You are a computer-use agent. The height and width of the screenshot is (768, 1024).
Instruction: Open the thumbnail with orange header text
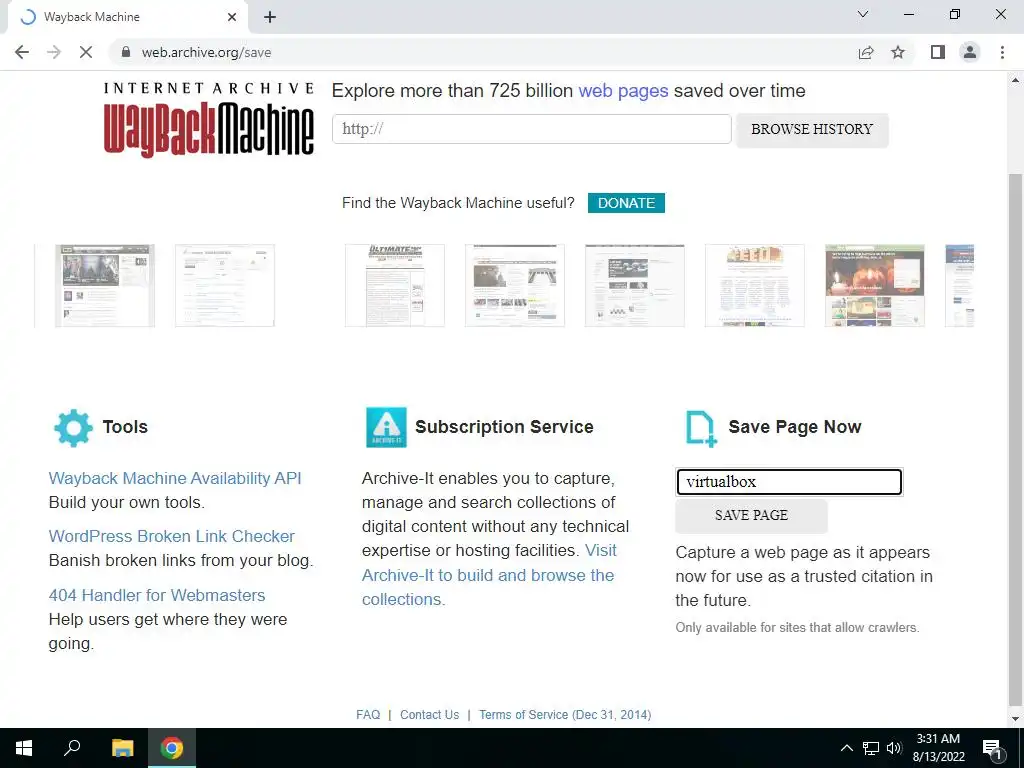[754, 285]
